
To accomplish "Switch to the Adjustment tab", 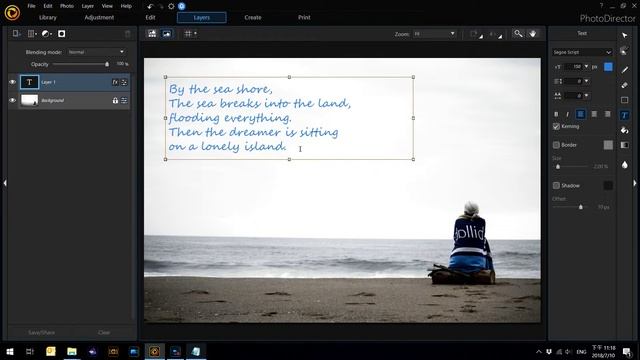I will point(99,18).
